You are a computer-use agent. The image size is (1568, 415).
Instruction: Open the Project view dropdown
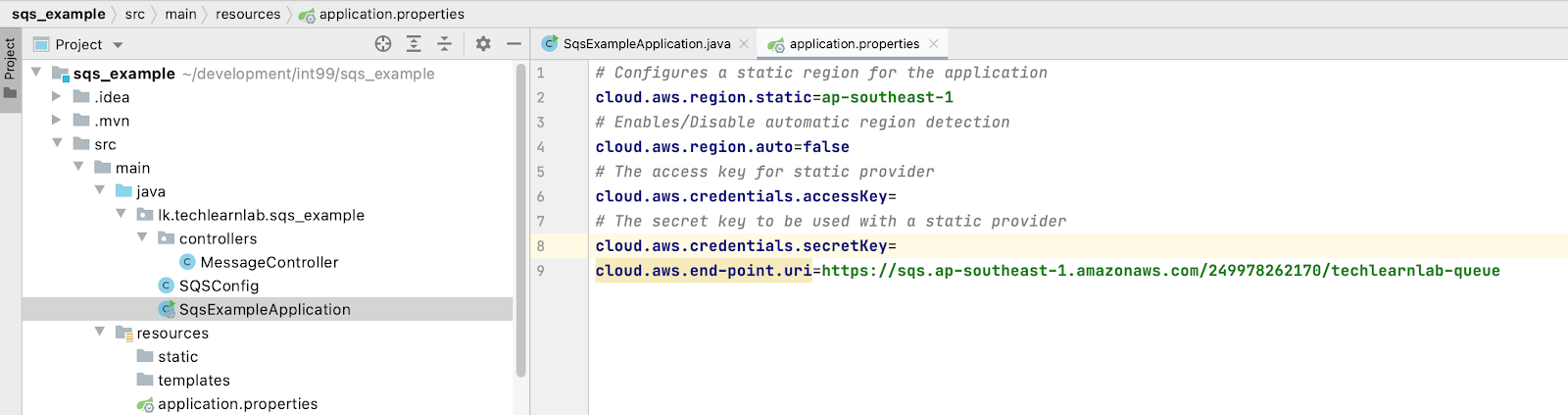[118, 45]
